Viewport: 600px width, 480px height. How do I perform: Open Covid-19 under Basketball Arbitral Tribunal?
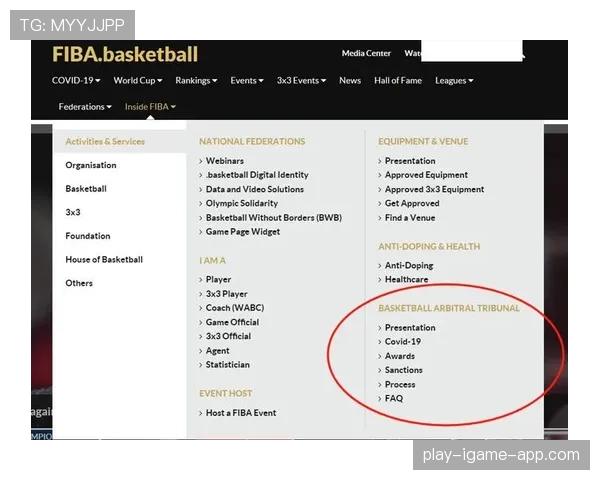point(403,341)
